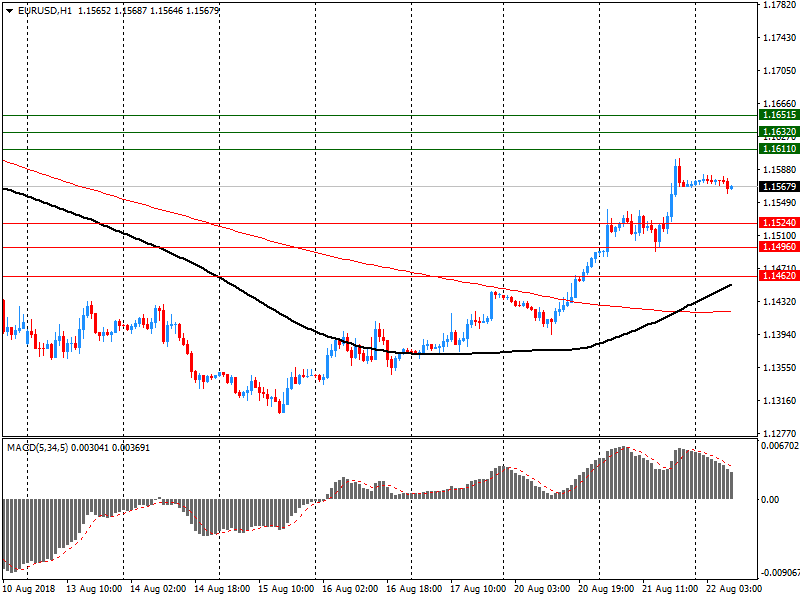Viewport: 800px width, 600px height.
Task: Select the red 1.14620 level label
Action: [x=779, y=276]
